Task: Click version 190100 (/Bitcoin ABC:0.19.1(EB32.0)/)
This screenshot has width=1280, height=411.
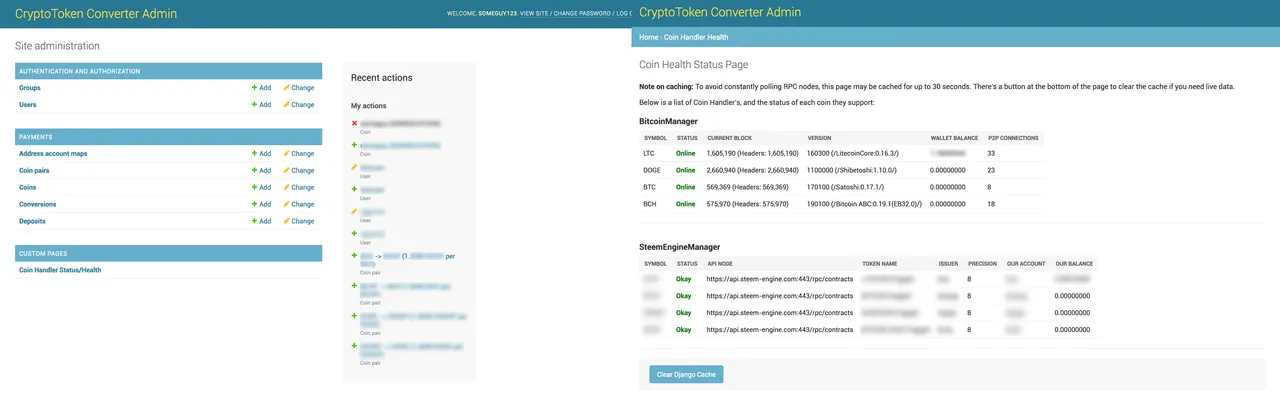Action: pos(863,204)
